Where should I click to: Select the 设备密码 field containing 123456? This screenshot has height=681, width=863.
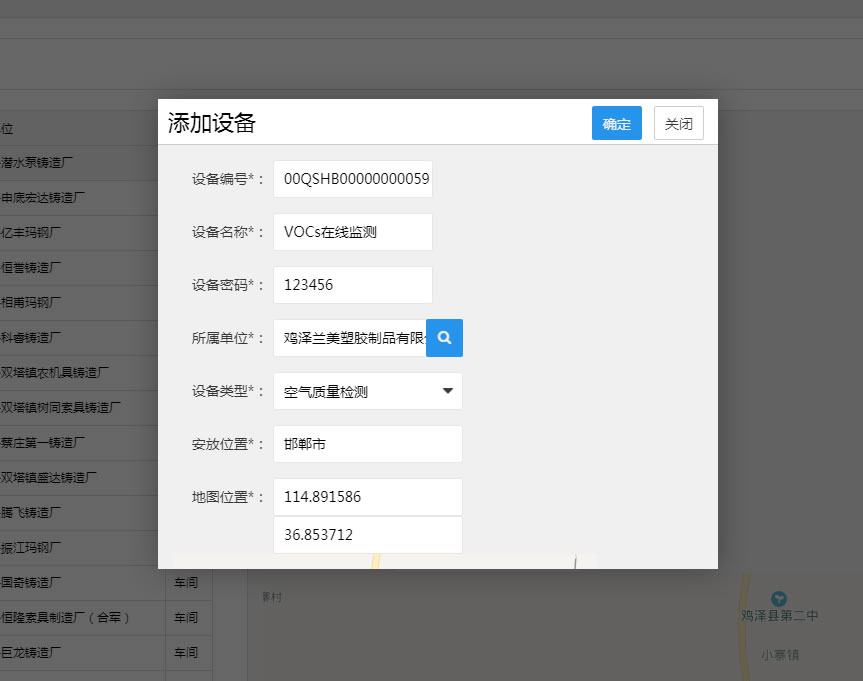point(352,285)
